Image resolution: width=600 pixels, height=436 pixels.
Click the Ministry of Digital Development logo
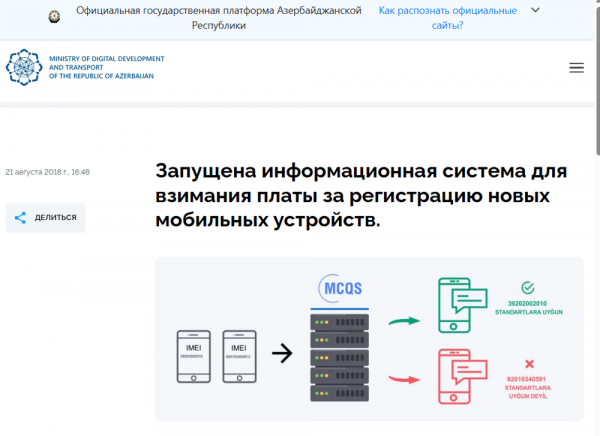coord(85,67)
